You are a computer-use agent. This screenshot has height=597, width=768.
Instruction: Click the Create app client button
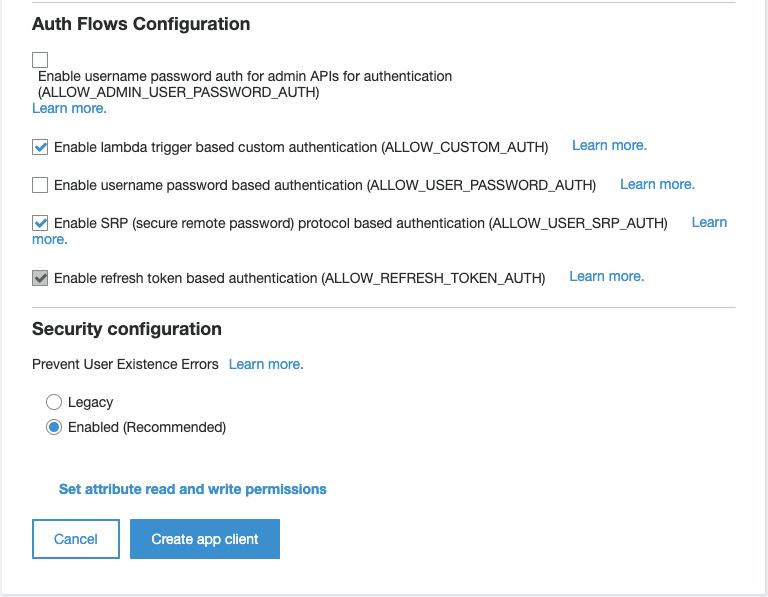[x=205, y=539]
